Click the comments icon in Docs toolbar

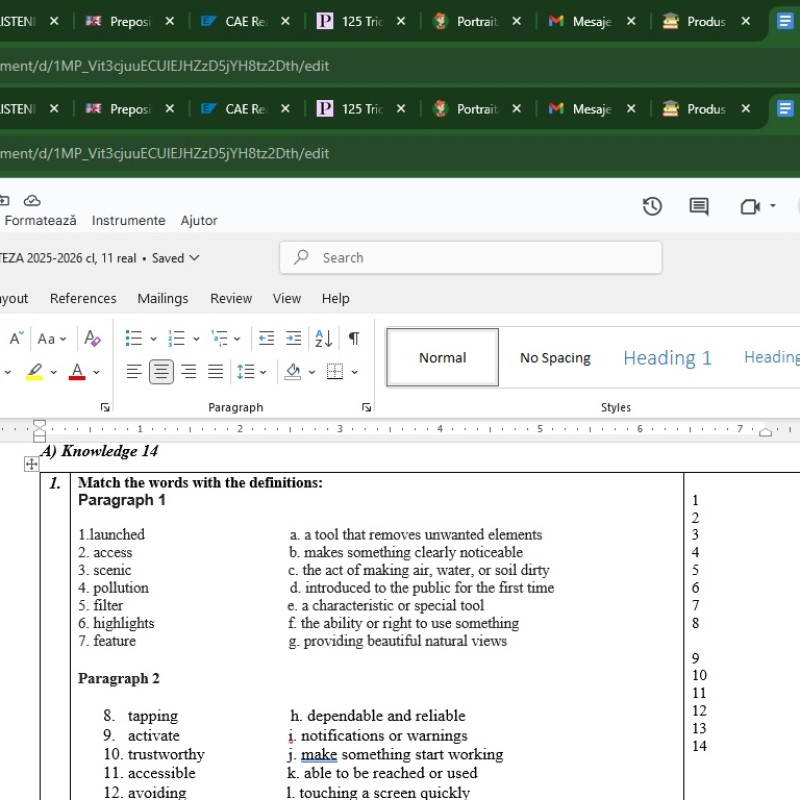[x=698, y=206]
